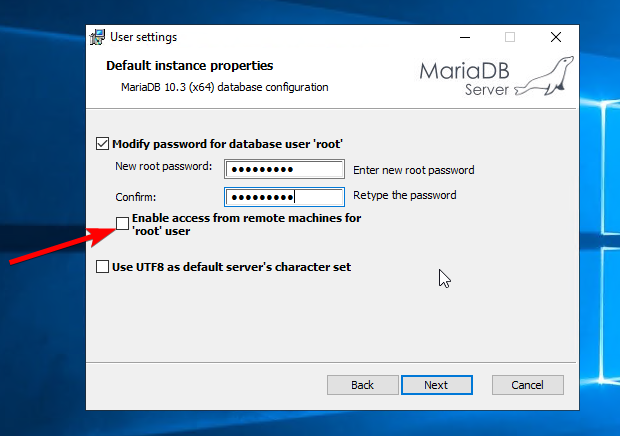The height and width of the screenshot is (436, 620).
Task: Minimize the User settings window
Action: (x=465, y=37)
